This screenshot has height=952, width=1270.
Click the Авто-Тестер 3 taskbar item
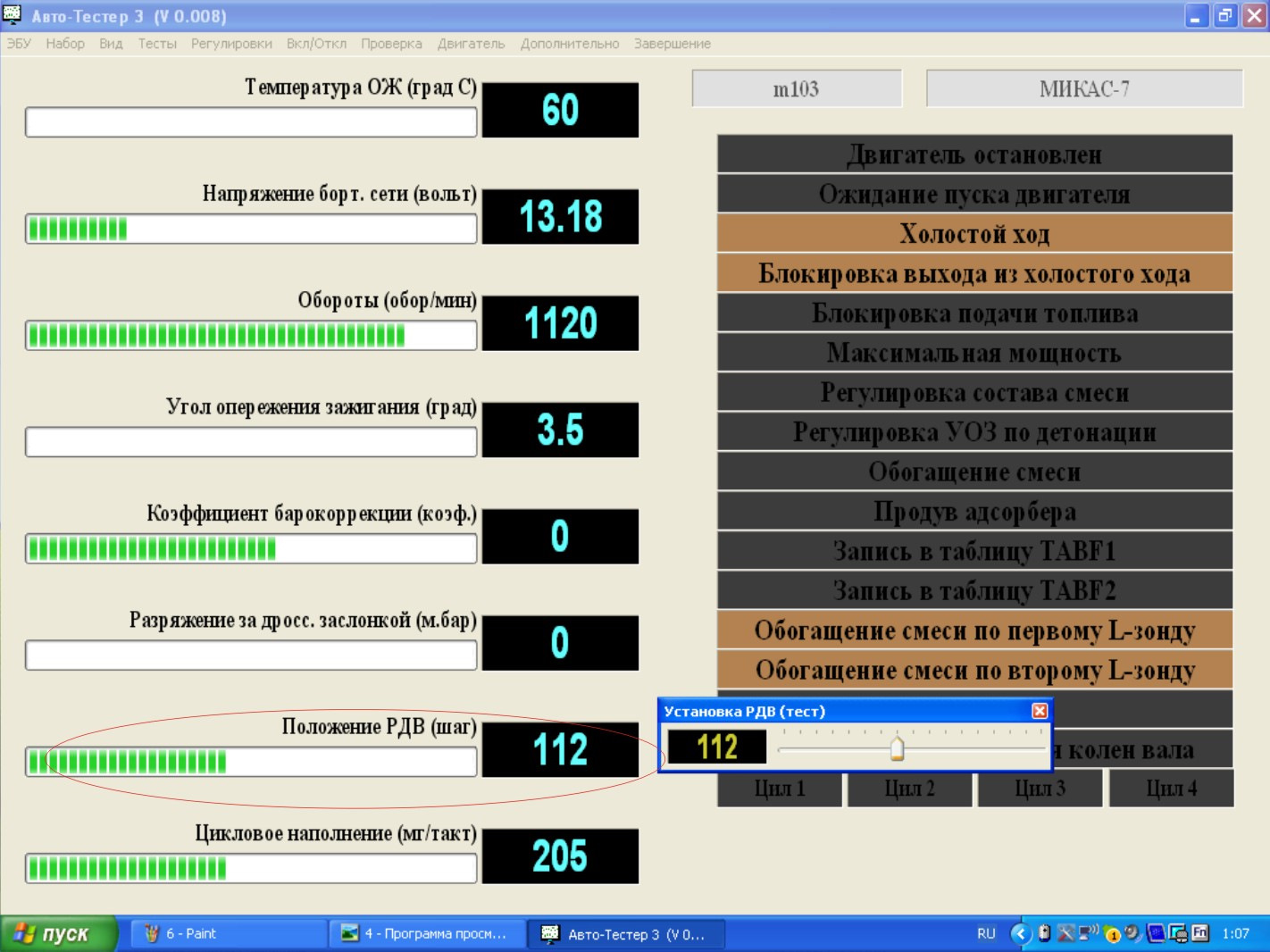[x=625, y=933]
